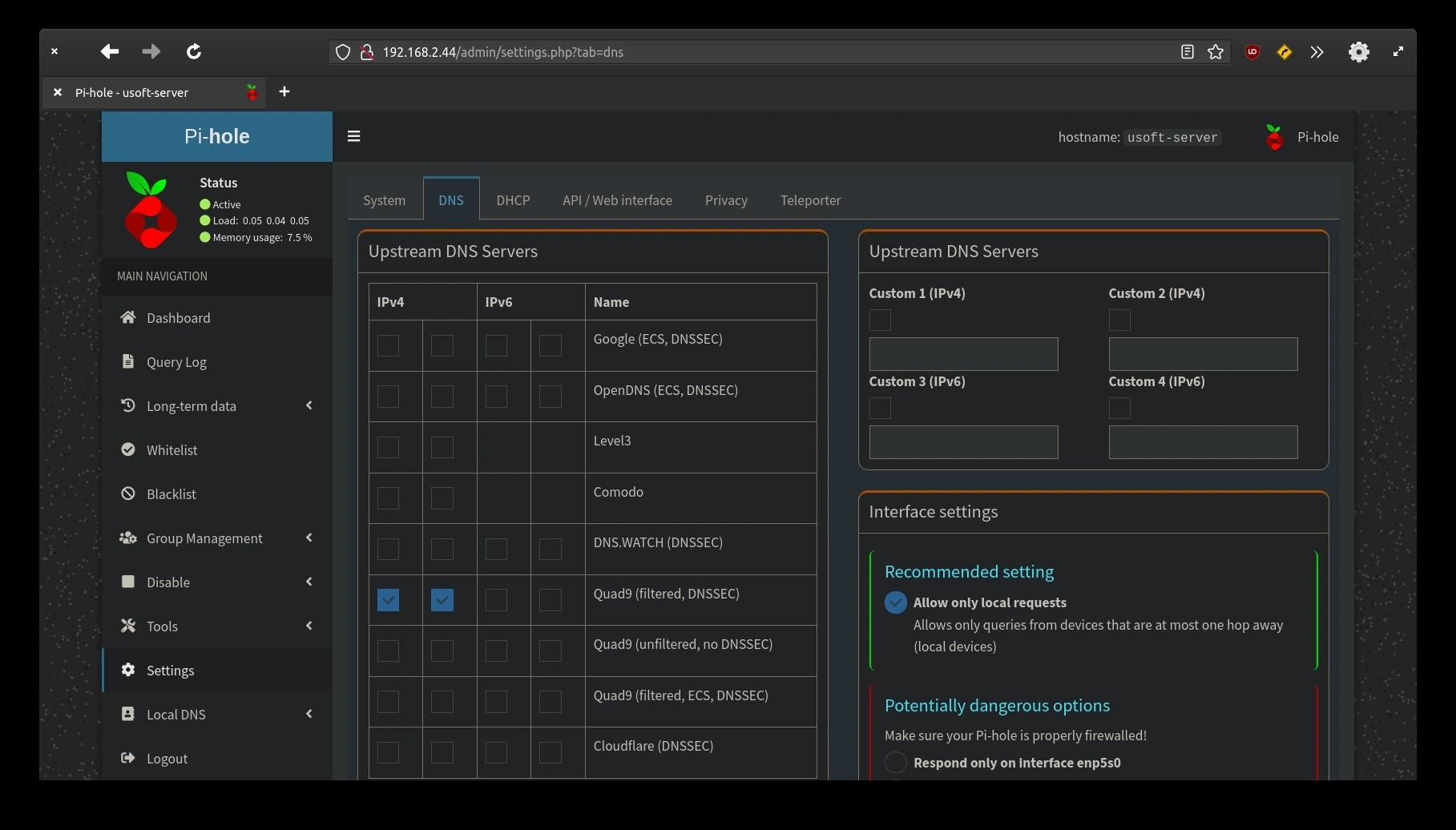Enable first IPv6 checkbox for OpenDNS
This screenshot has height=830, width=1456.
496,397
